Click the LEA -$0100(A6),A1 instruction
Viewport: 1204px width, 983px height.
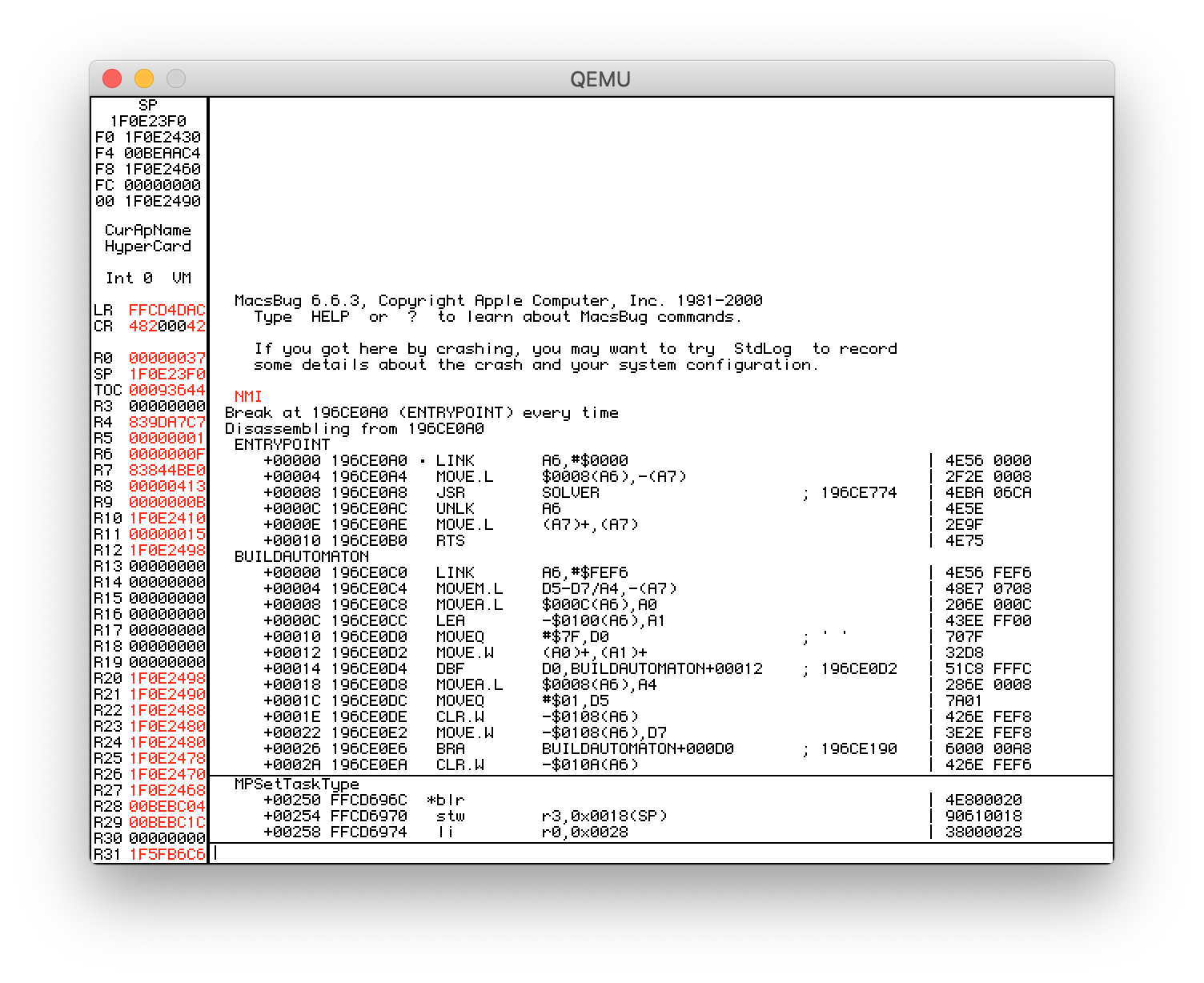click(551, 620)
